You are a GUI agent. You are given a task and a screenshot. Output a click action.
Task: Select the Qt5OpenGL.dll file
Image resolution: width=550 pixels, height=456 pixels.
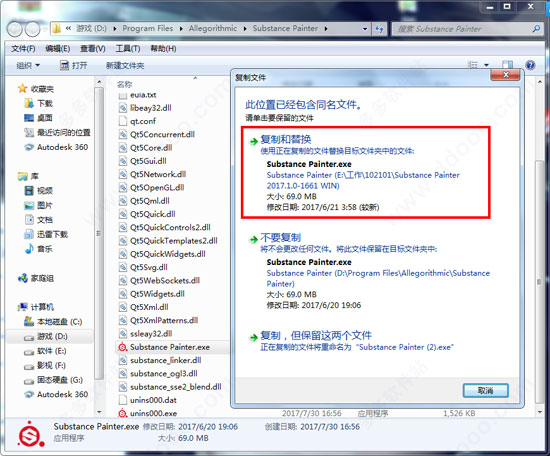coord(152,188)
